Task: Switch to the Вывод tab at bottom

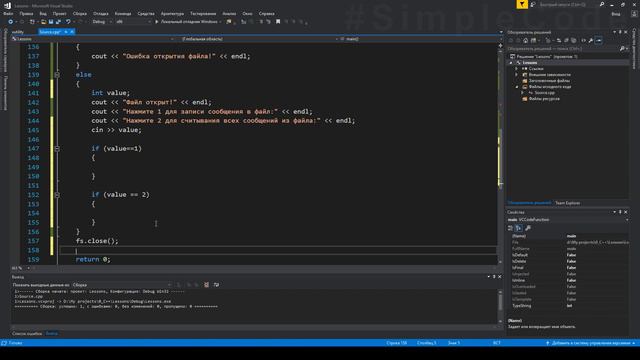Action: (52, 334)
